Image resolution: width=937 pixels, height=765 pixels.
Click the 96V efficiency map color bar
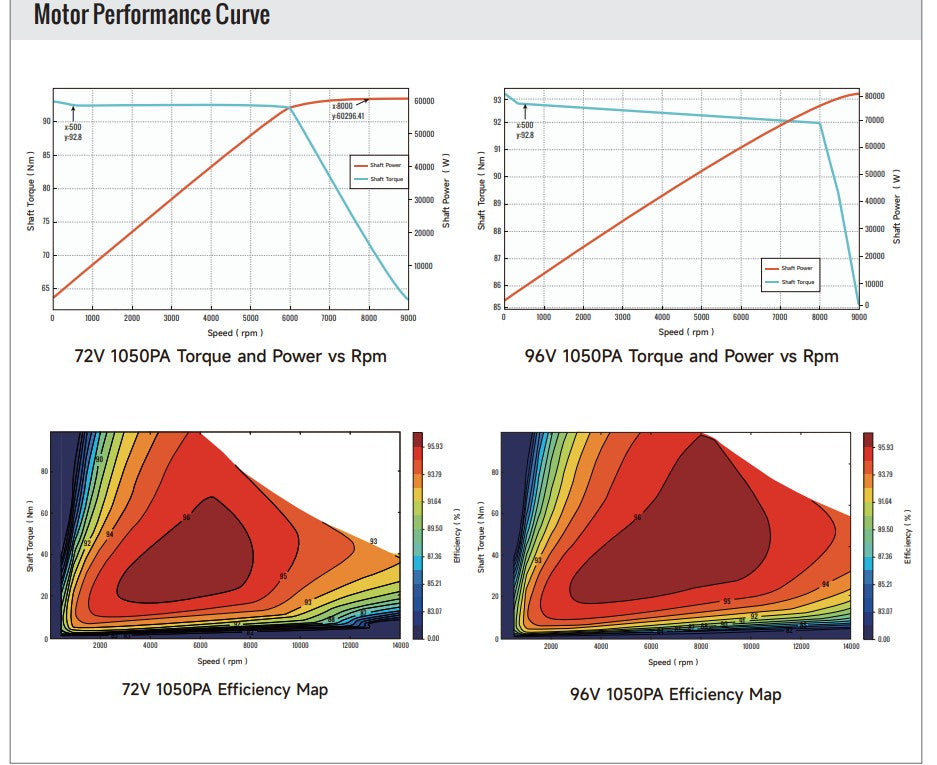point(870,535)
